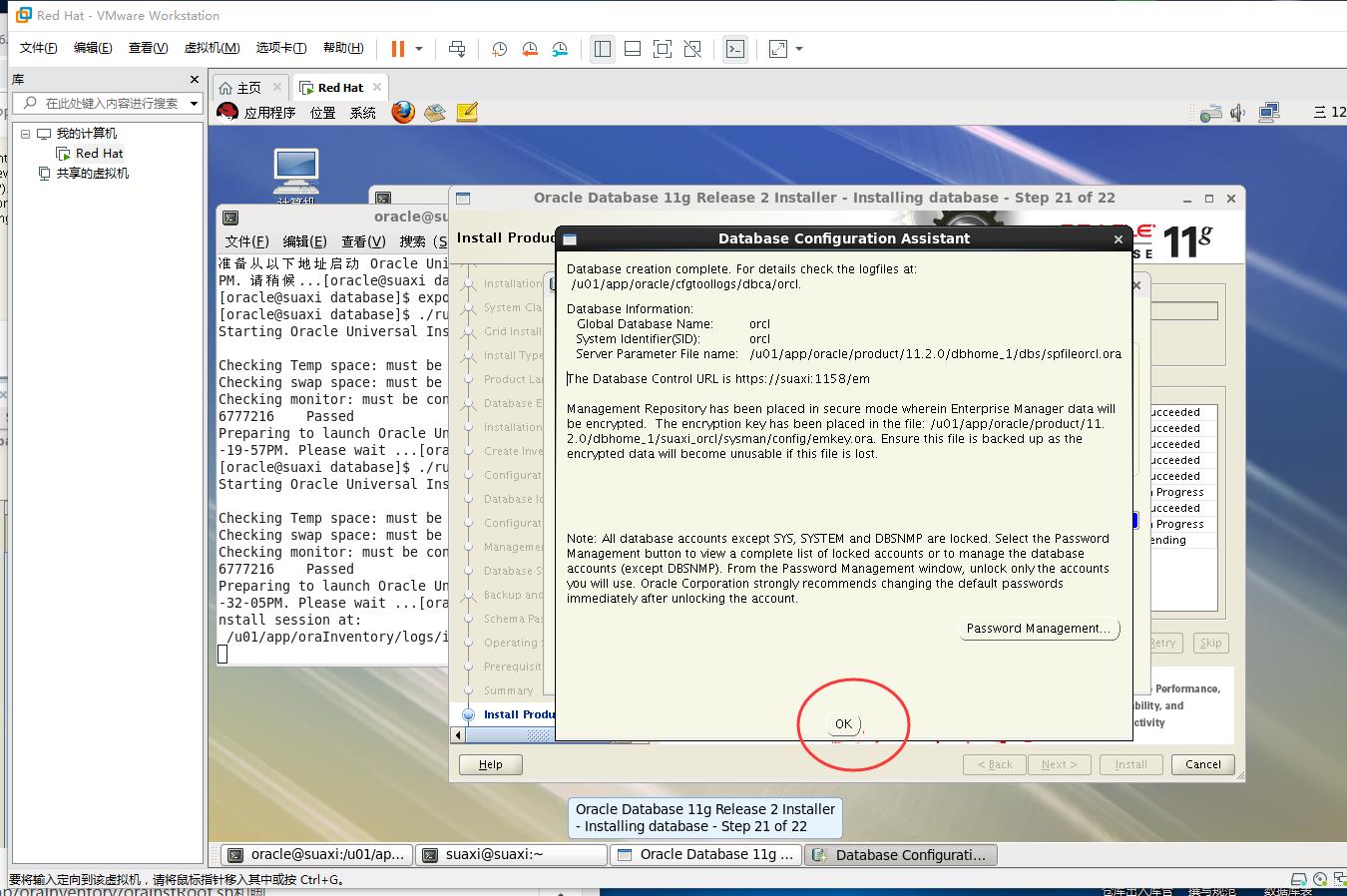The height and width of the screenshot is (896, 1347).
Task: Switch to the Red Hat VM tab
Action: (x=340, y=88)
